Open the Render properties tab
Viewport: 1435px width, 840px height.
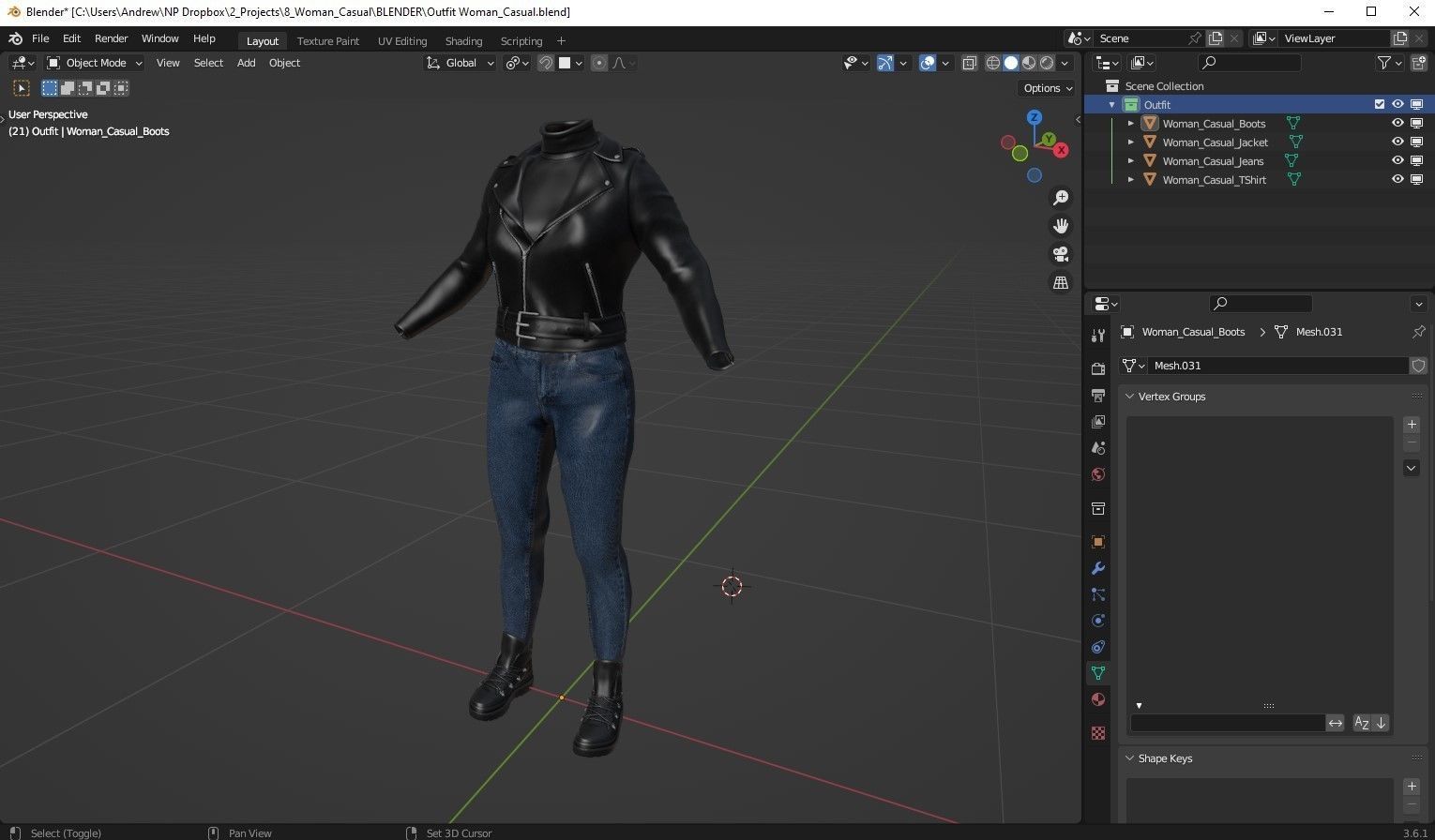1098,369
